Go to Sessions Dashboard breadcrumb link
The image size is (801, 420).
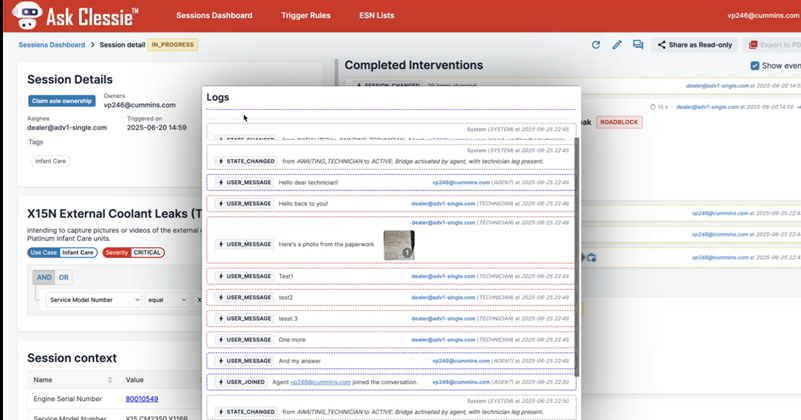pyautogui.click(x=52, y=45)
